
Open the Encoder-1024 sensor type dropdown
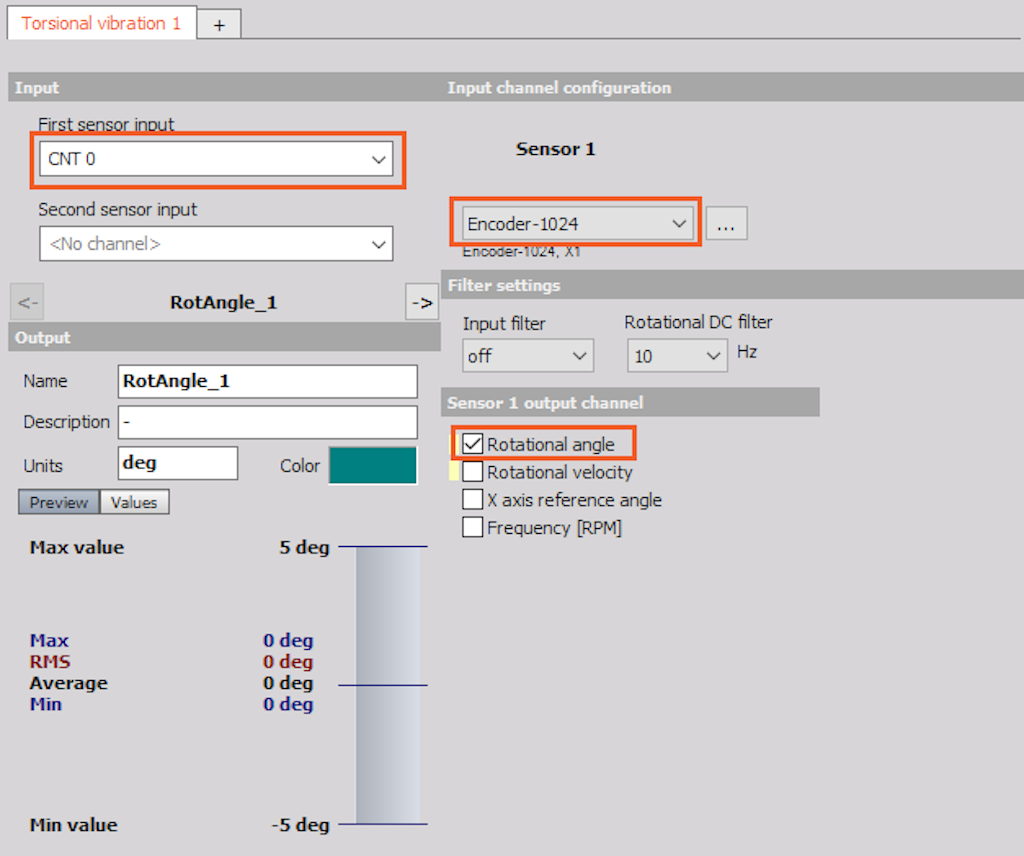click(577, 223)
